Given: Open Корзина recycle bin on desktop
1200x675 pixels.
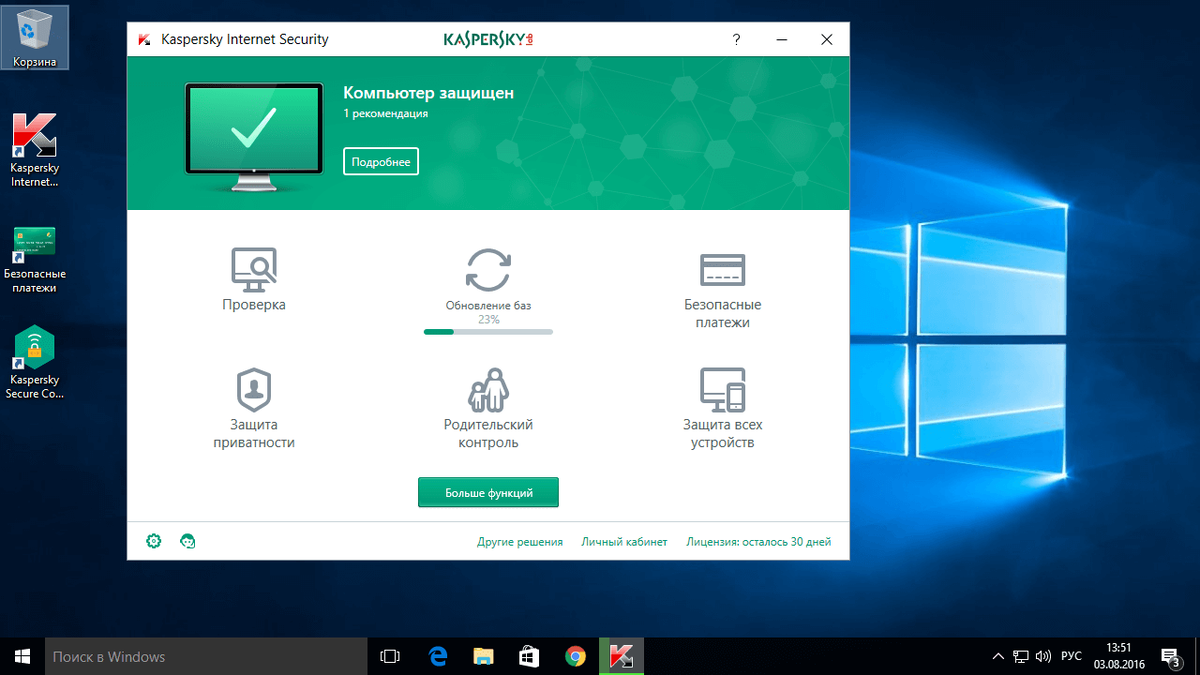Looking at the screenshot, I should click(x=34, y=40).
